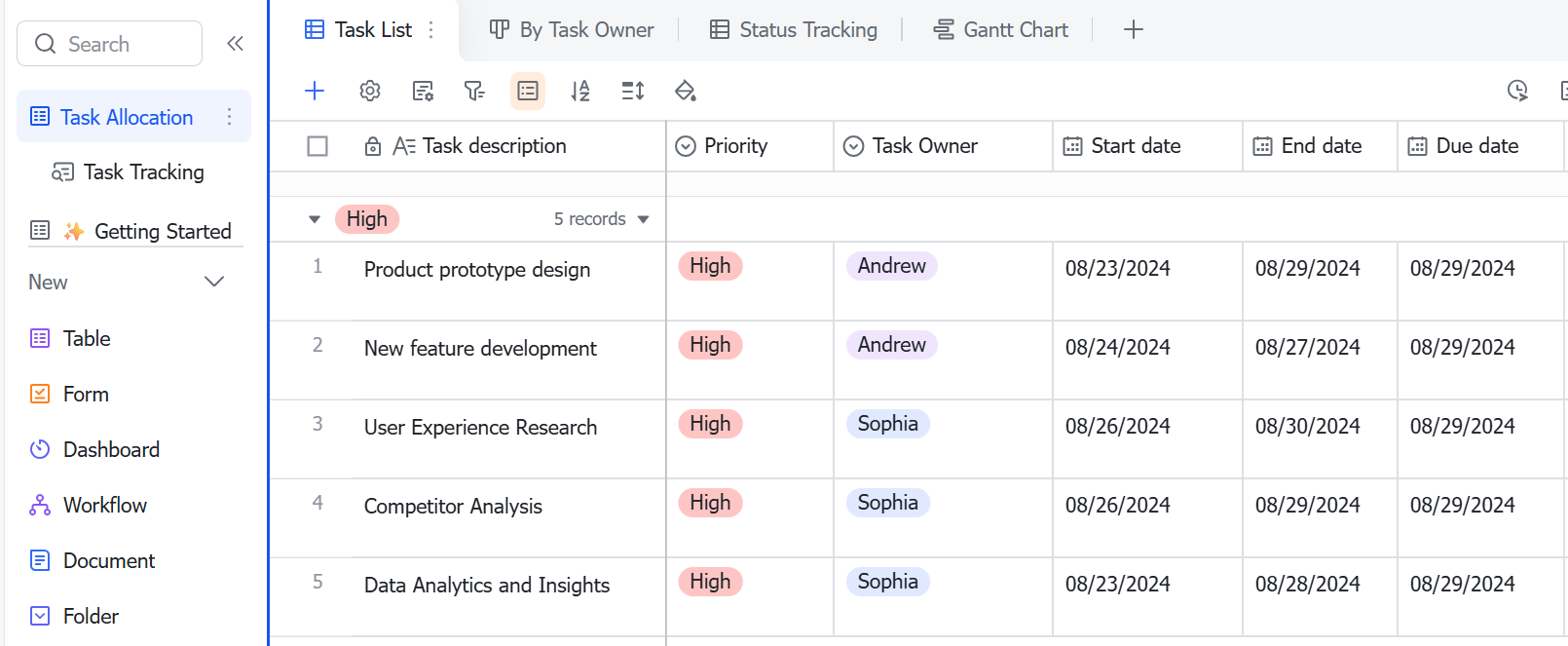
Task: Open the 5 records summary dropdown
Action: pyautogui.click(x=601, y=219)
